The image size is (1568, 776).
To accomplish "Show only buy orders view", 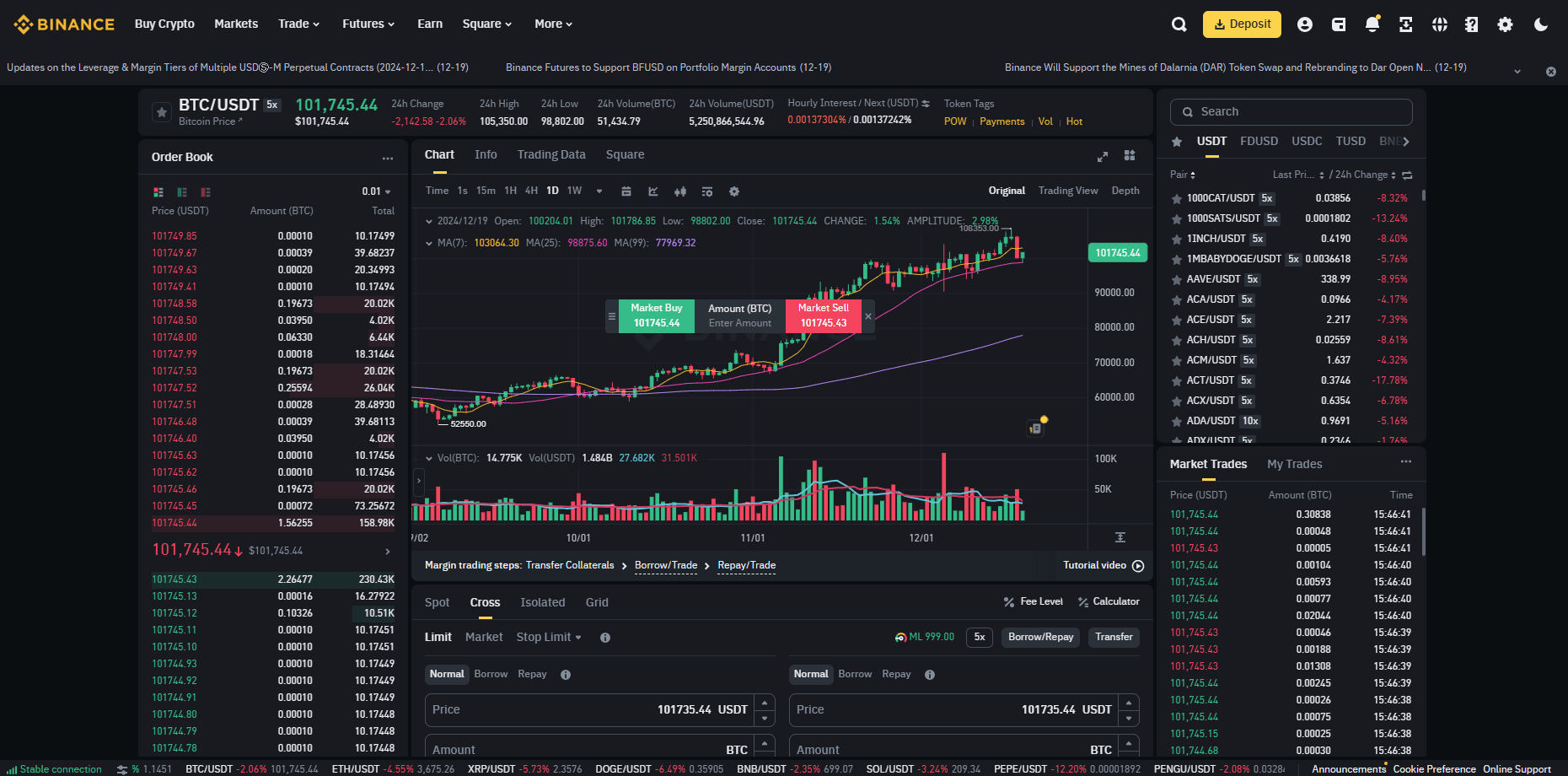I will 182,192.
